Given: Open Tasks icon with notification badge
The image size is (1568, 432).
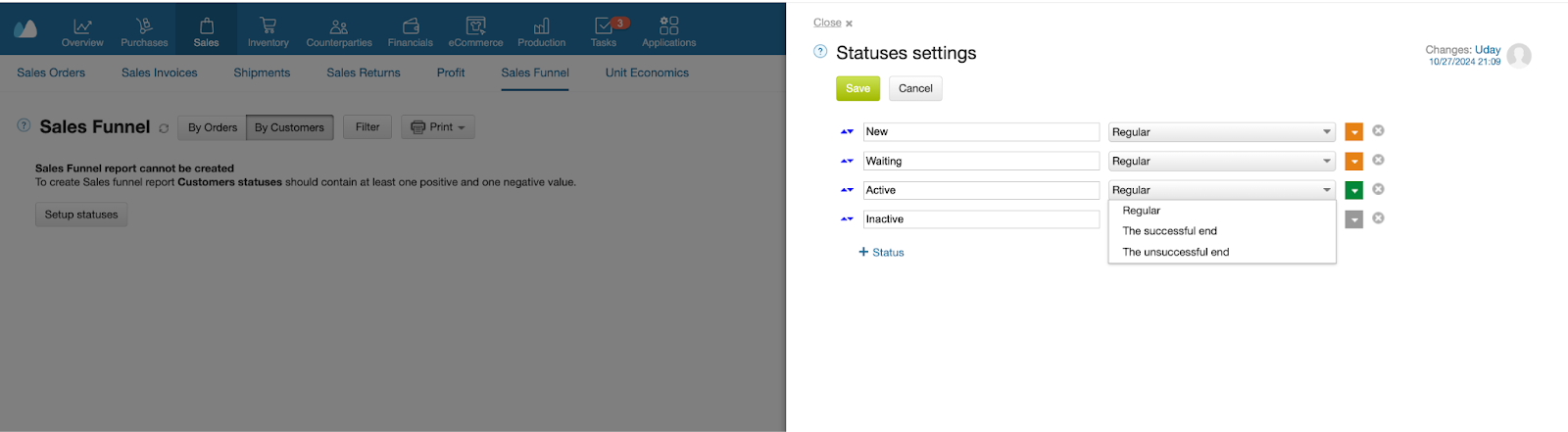Looking at the screenshot, I should (608, 25).
